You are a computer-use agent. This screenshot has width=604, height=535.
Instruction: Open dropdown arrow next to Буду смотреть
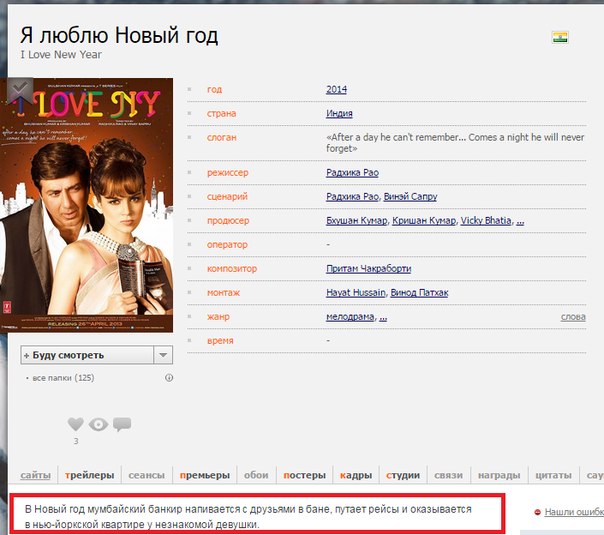click(x=163, y=355)
